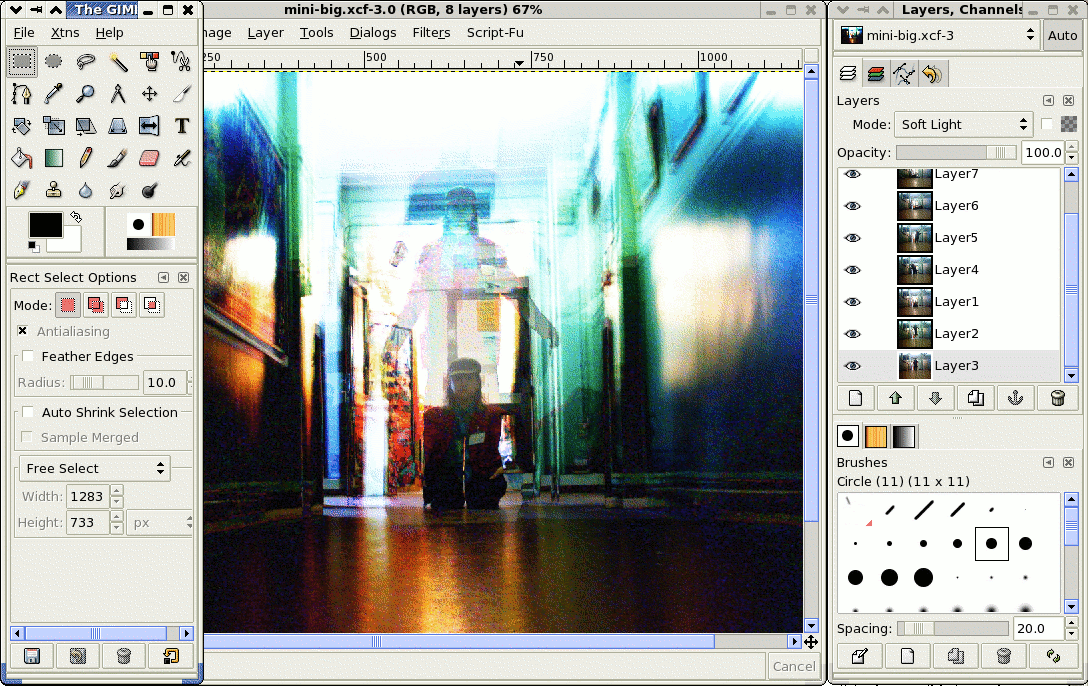Open the mini-big.xcf-3 image selector dropdown
Image resolution: width=1088 pixels, height=686 pixels.
click(938, 35)
